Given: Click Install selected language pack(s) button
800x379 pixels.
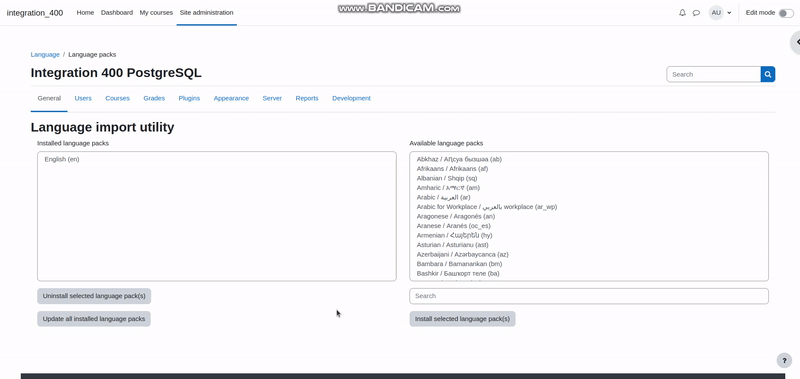Looking at the screenshot, I should (462, 319).
